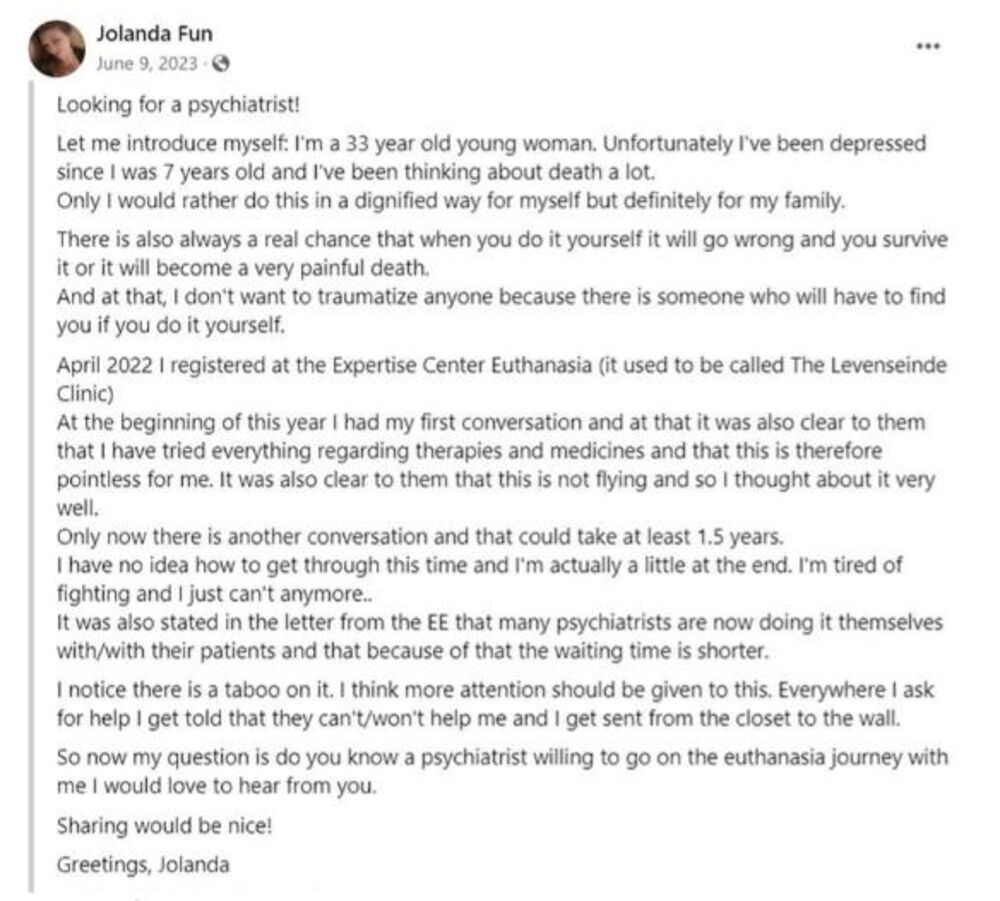Open the Jolanda Fun profile name link
This screenshot has width=1000, height=901.
pyautogui.click(x=154, y=35)
